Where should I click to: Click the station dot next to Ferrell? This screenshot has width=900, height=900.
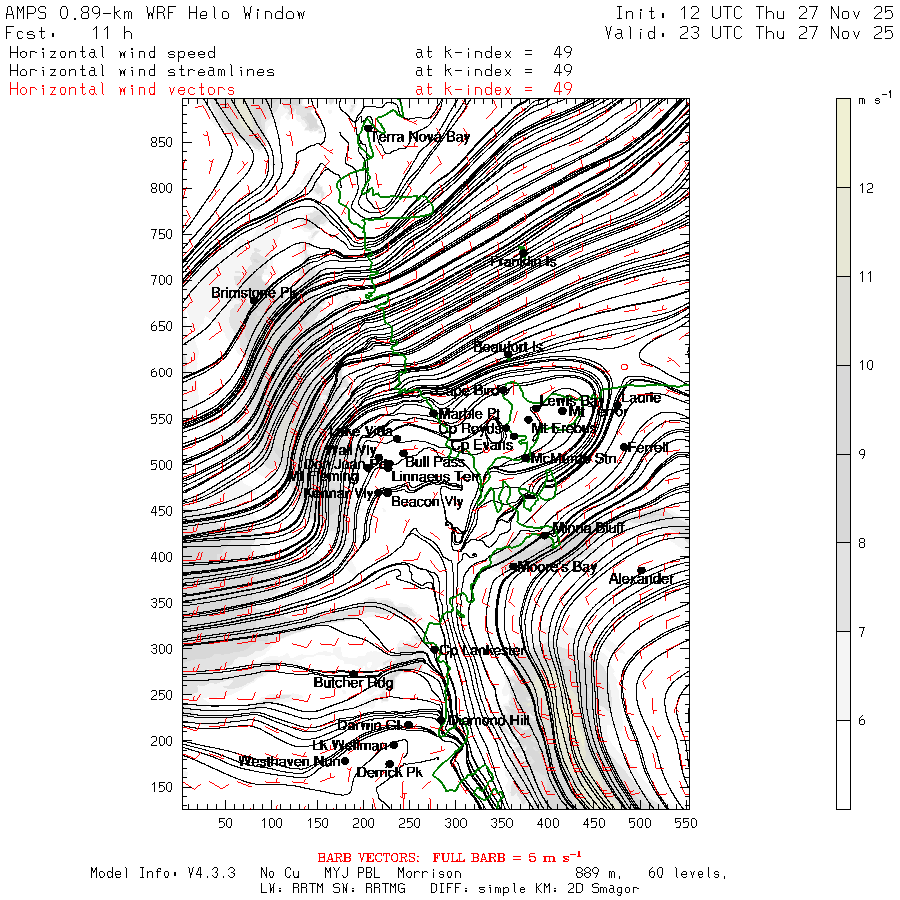[x=624, y=447]
